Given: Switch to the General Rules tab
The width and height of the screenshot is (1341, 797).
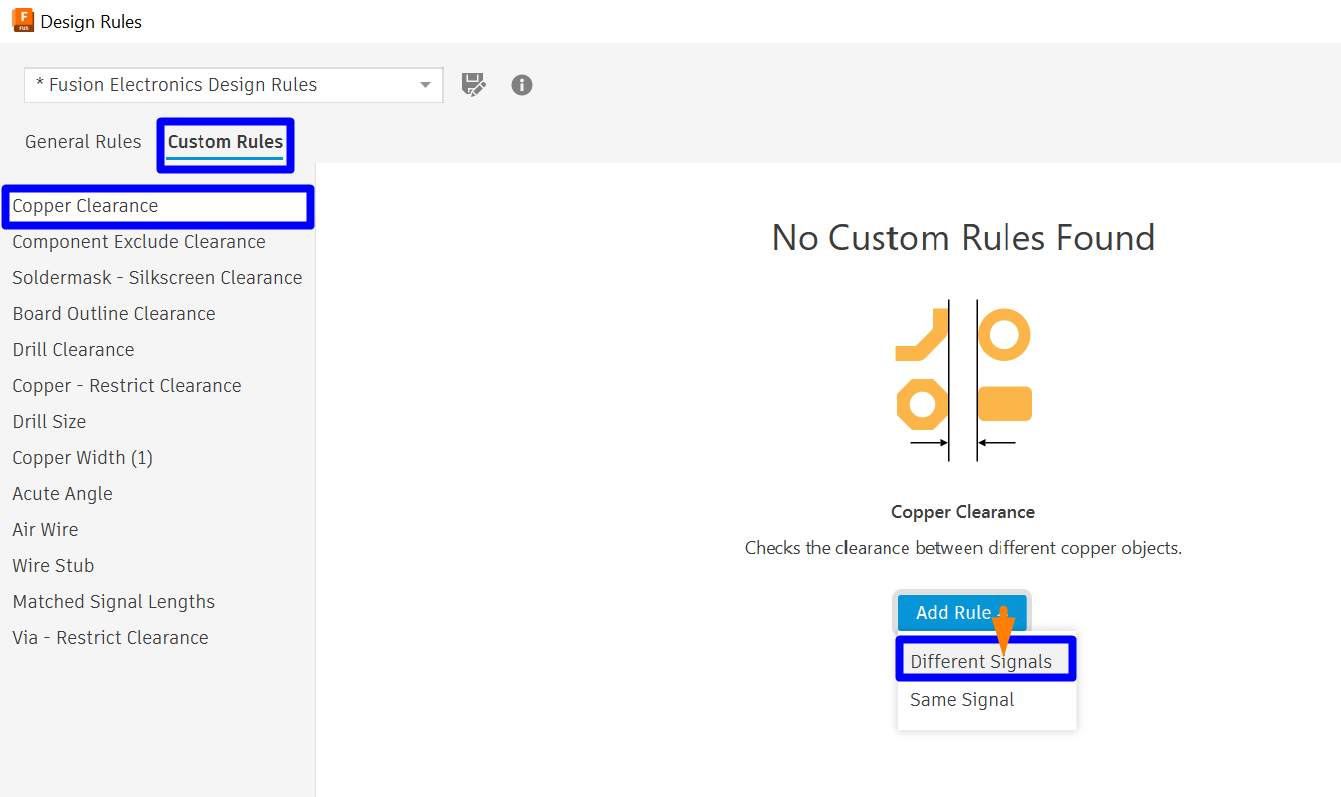Looking at the screenshot, I should 83,141.
